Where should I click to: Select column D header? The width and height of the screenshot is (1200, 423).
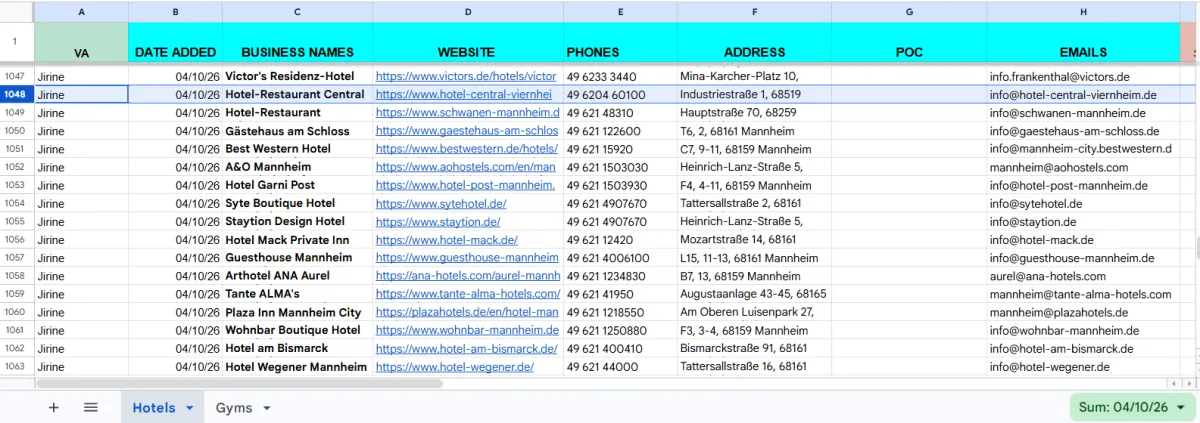pos(468,12)
